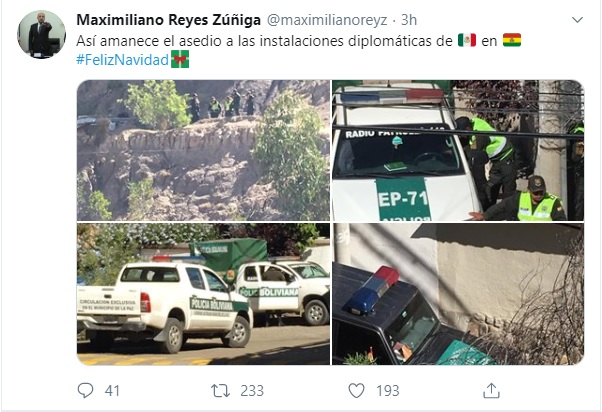The image size is (602, 412).
Task: Like the tweet with the heart icon
Action: [356, 391]
